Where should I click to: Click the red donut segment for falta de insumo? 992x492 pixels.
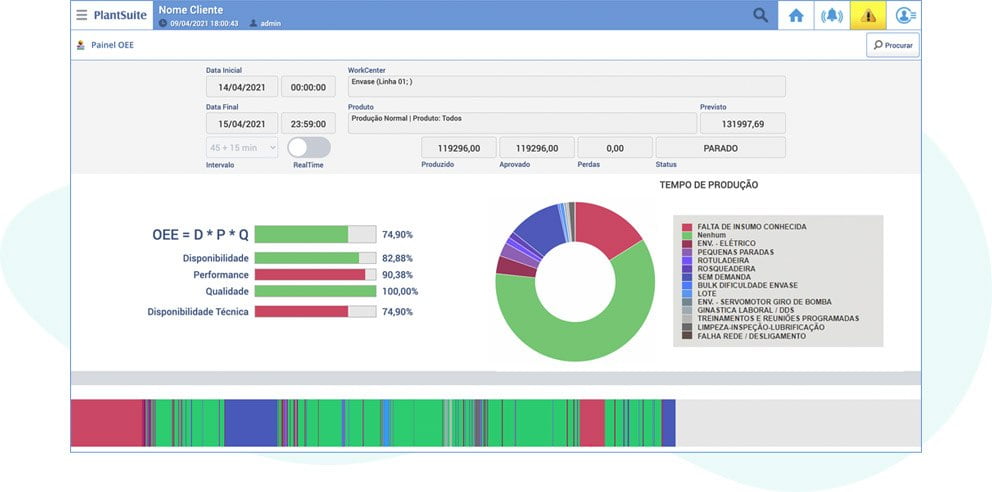pyautogui.click(x=606, y=228)
